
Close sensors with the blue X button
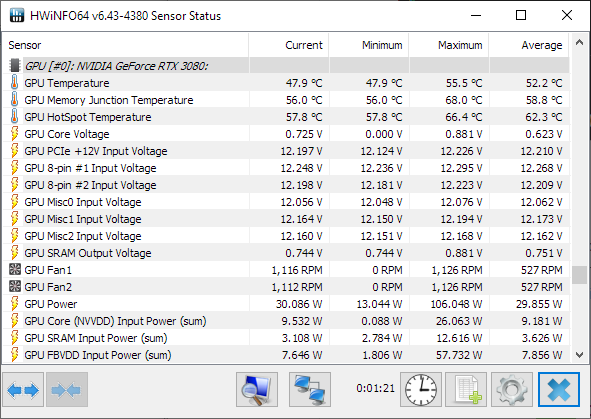[559, 390]
